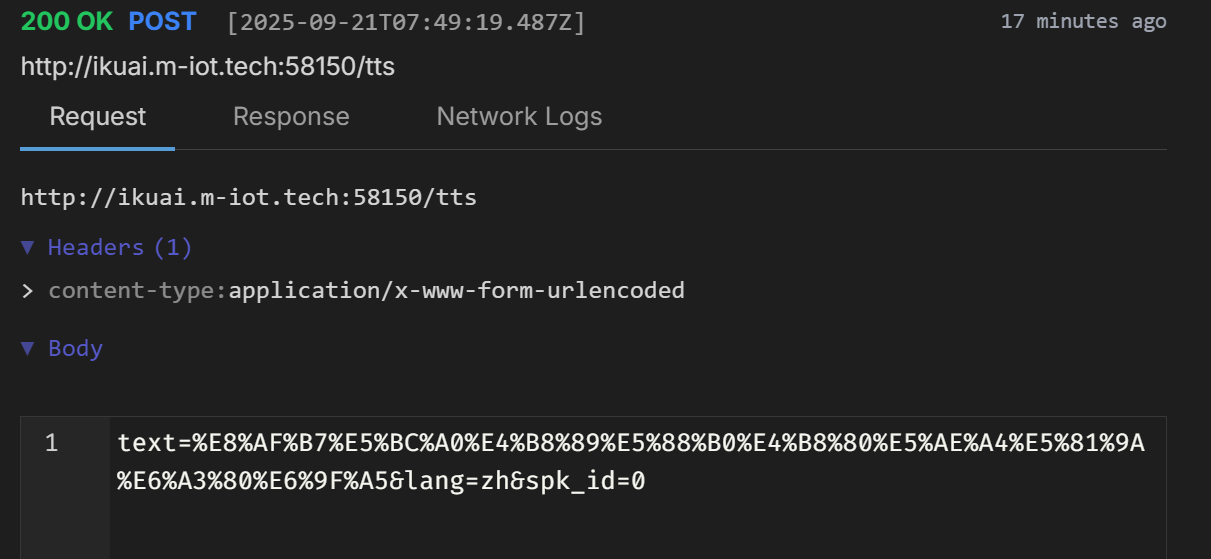
Task: Click the application/x-www-form-urlencoded header value
Action: pos(457,291)
